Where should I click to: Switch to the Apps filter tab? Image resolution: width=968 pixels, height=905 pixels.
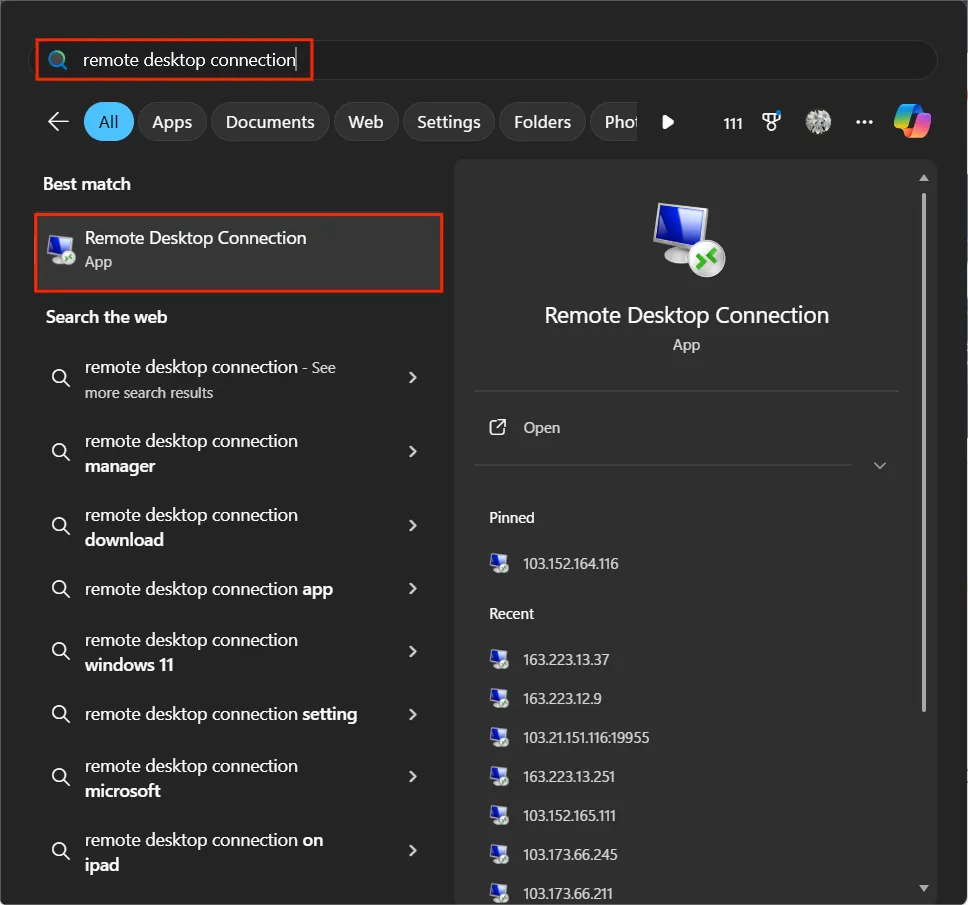click(x=172, y=122)
